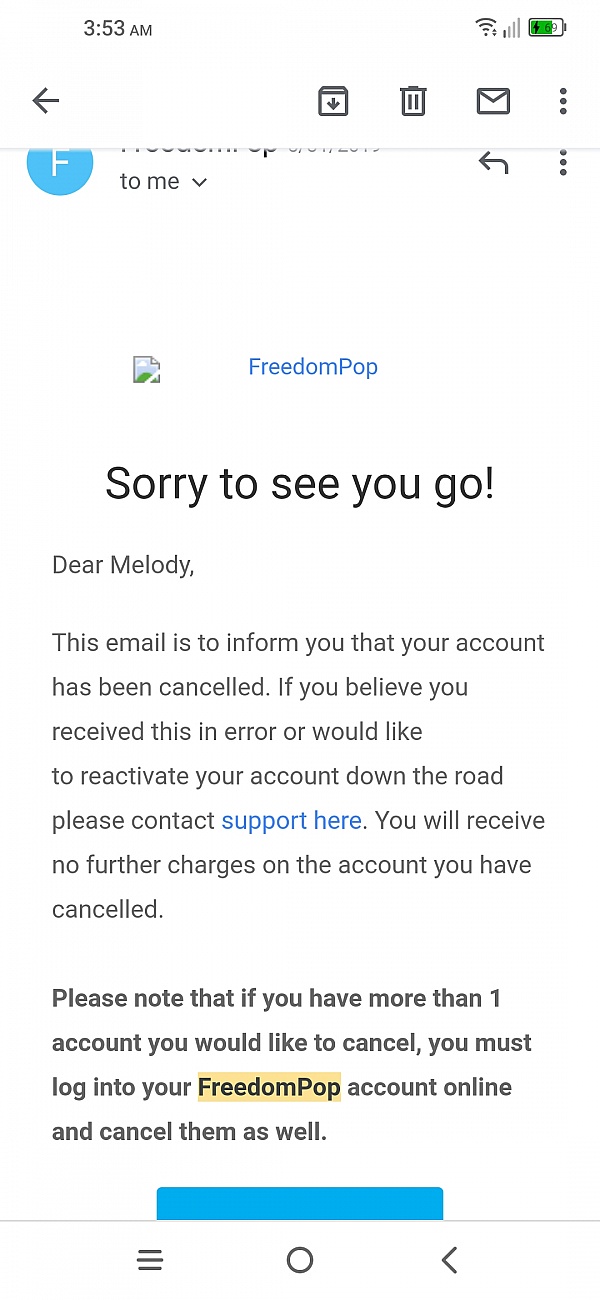Open the FreedomPop header link
This screenshot has width=600, height=1300.
click(x=313, y=367)
